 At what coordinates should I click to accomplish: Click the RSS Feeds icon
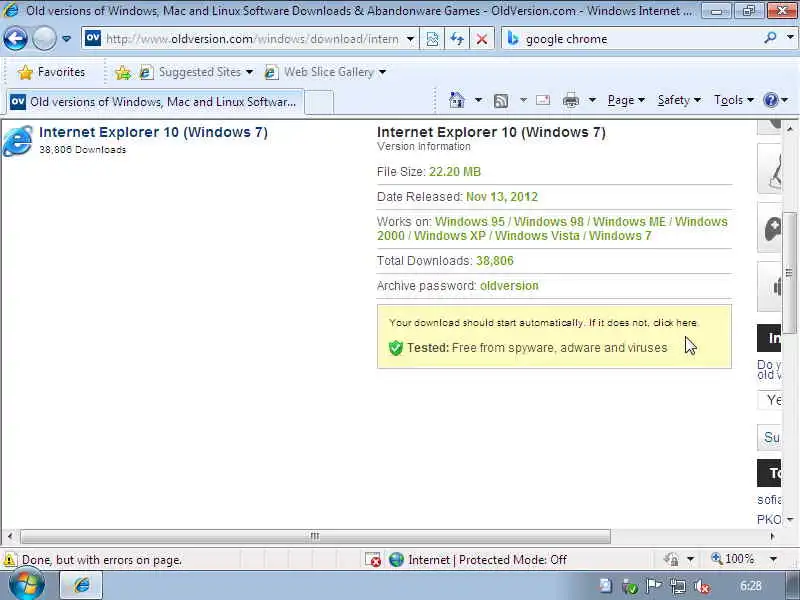pyautogui.click(x=501, y=101)
